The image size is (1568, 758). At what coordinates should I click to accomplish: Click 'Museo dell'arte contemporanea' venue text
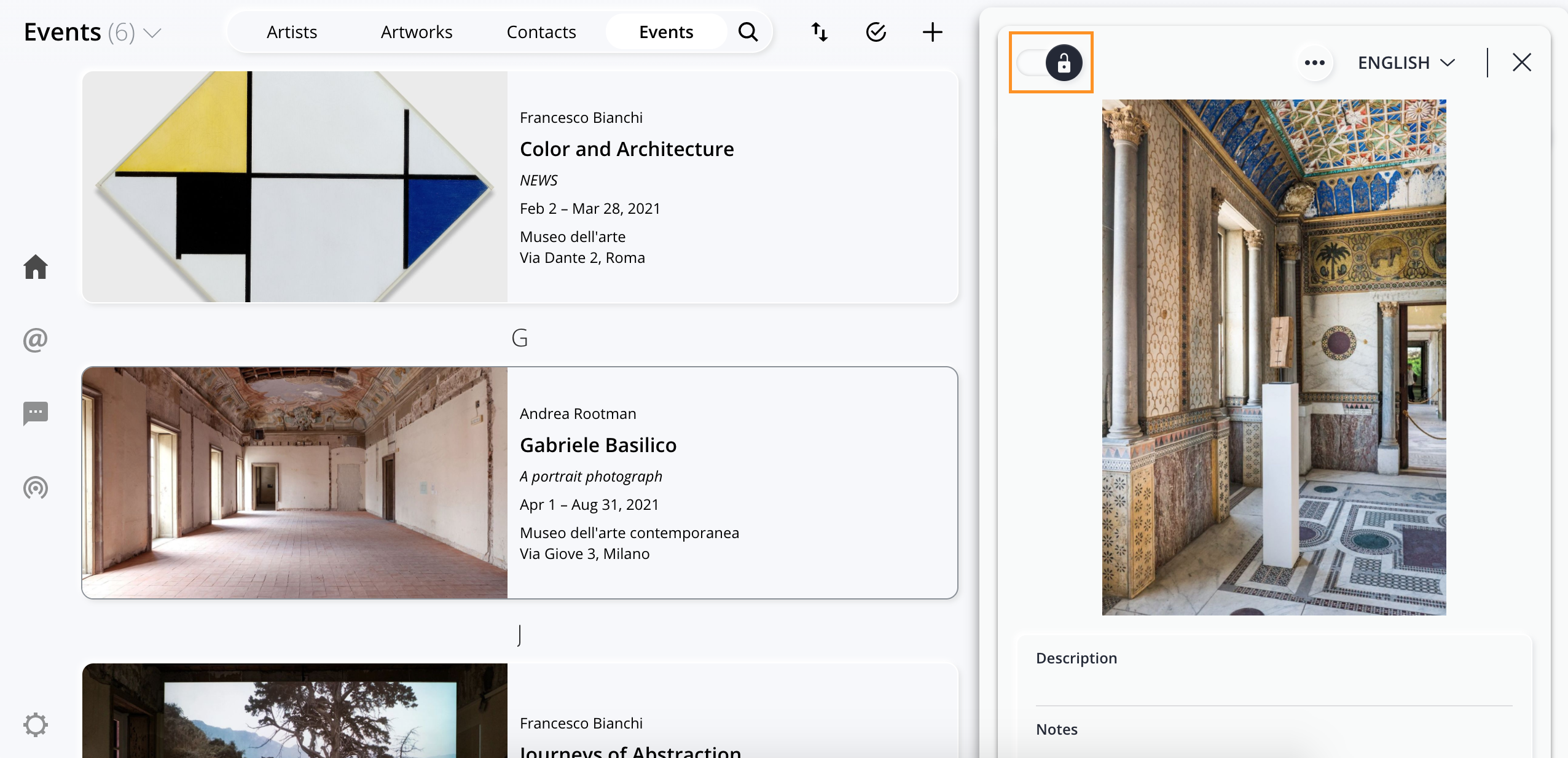629,533
